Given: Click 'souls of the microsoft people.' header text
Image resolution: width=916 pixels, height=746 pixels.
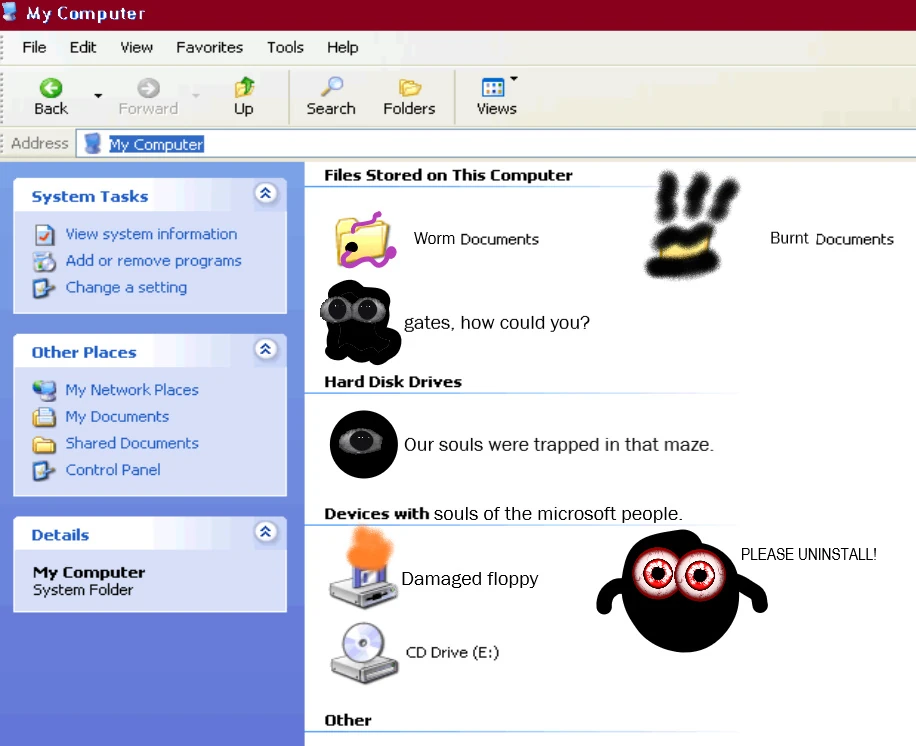Looking at the screenshot, I should (x=558, y=513).
